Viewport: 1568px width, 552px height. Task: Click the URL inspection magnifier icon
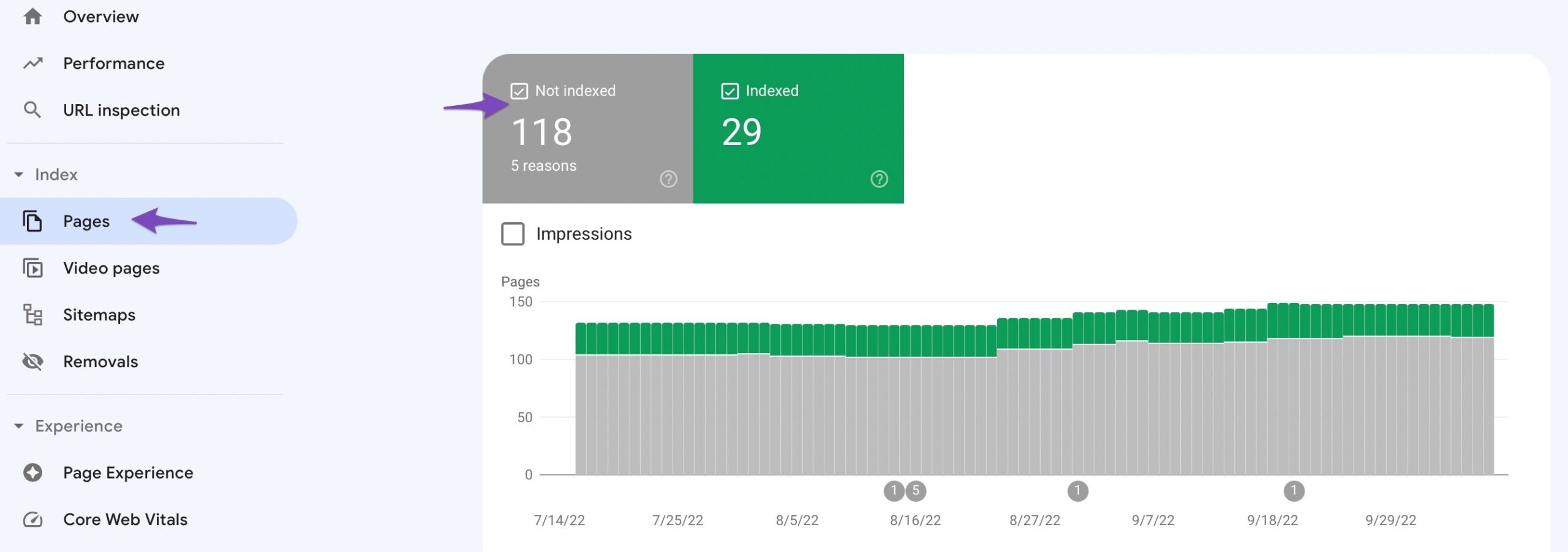click(x=32, y=110)
